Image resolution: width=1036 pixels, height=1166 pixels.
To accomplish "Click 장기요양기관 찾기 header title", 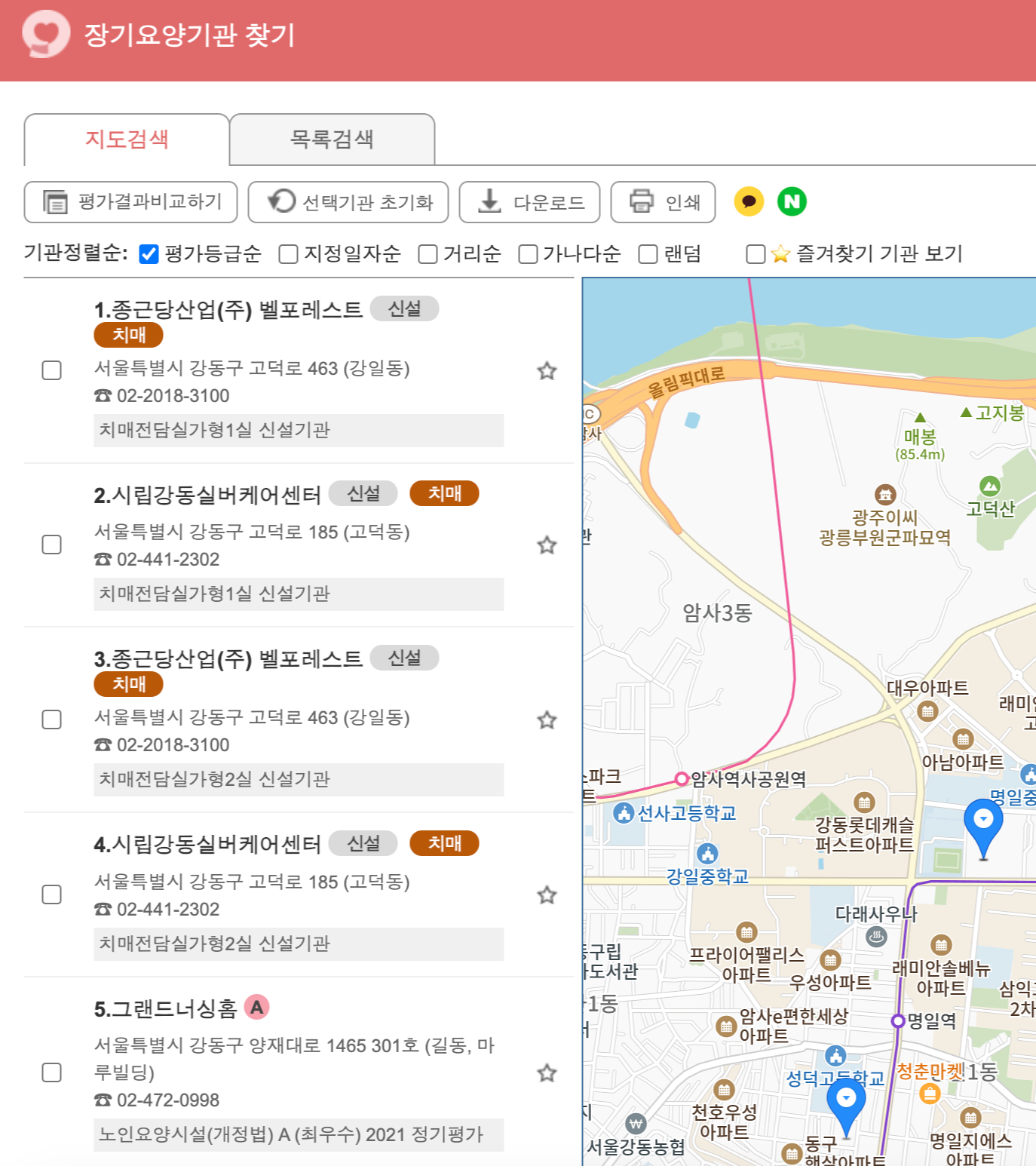I will point(189,35).
